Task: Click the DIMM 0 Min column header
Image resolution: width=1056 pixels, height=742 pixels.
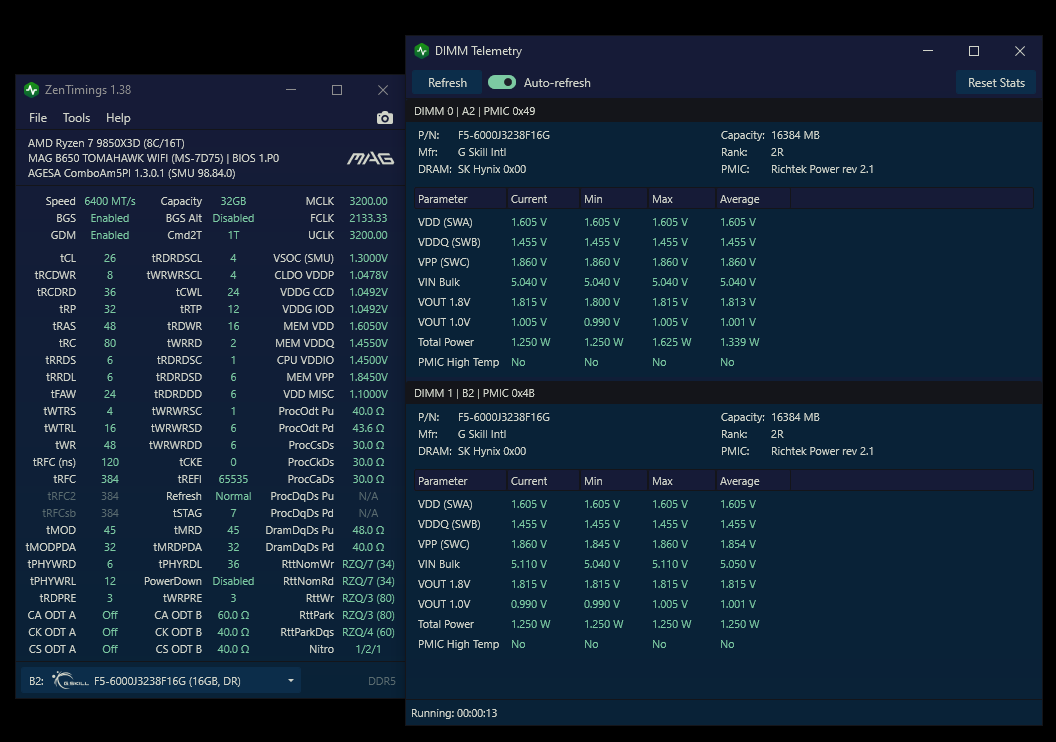Action: pos(614,199)
